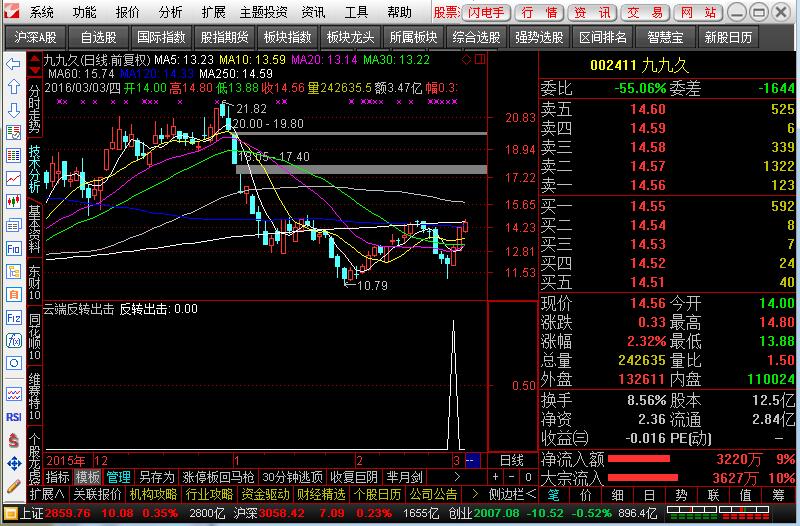800x526 pixels.
Task: Apply the 张停板回马枪 indicator template
Action: [218, 477]
